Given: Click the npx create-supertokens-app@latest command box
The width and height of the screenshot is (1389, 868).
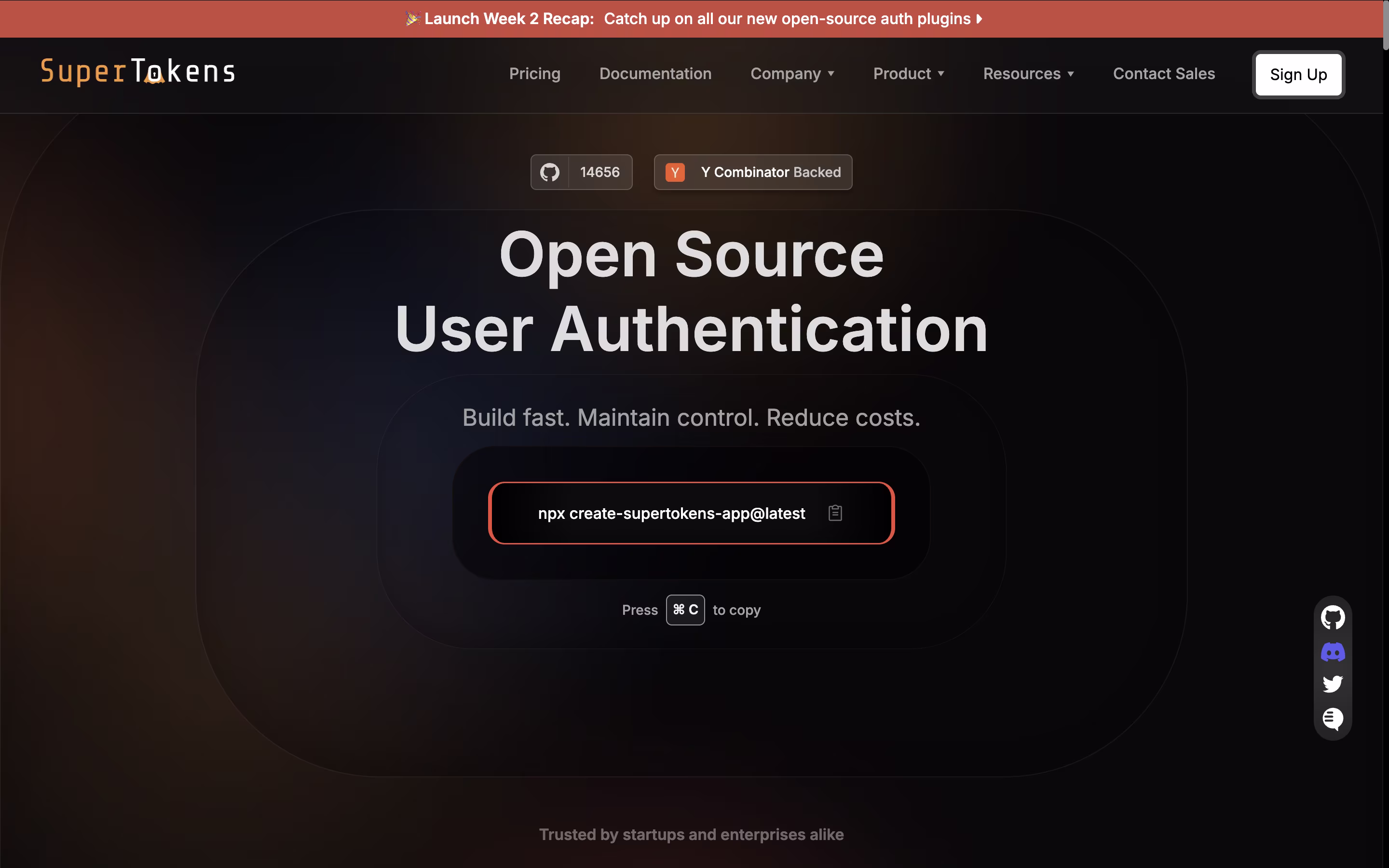Looking at the screenshot, I should (691, 513).
